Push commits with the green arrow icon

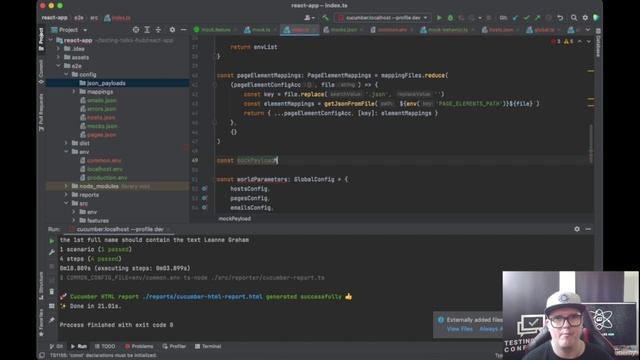(x=538, y=18)
